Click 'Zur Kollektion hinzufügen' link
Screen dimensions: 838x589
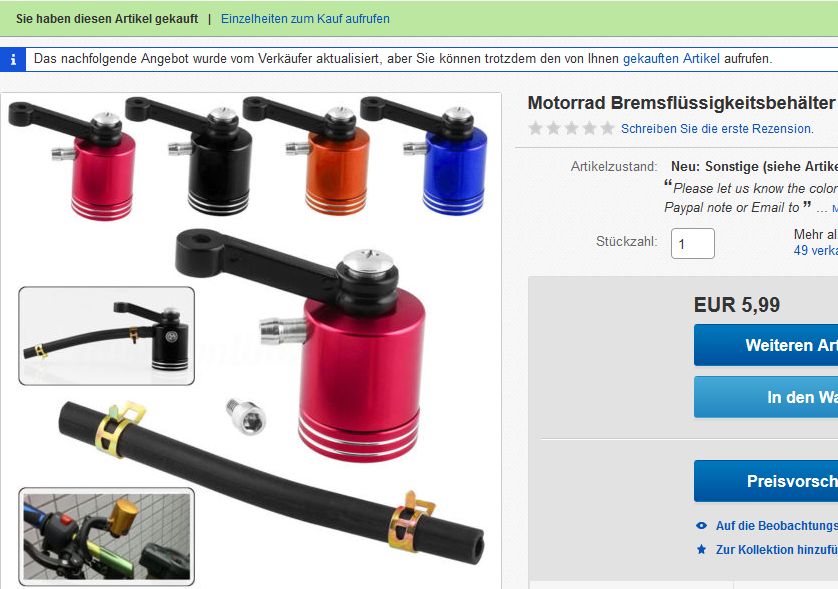[777, 549]
